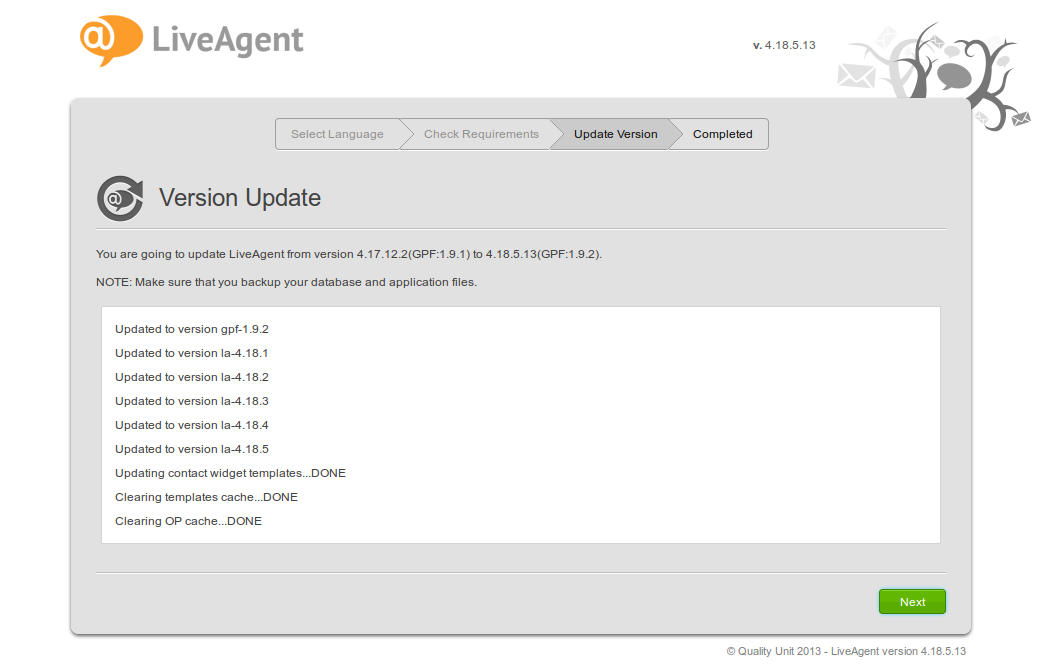Click the Version Update heading
The height and width of the screenshot is (672, 1038).
240,198
